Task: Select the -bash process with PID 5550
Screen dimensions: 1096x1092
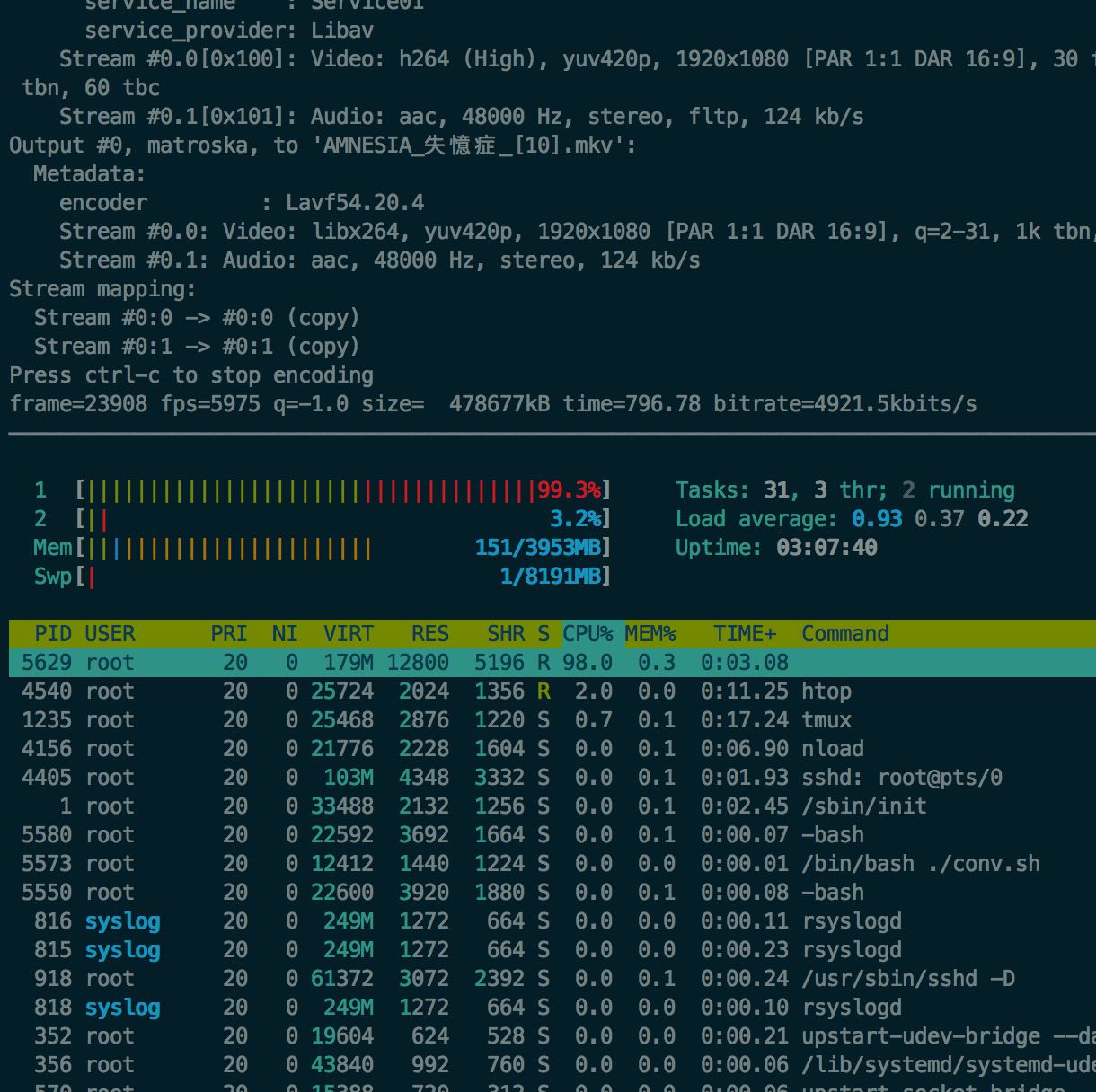Action: coord(552,893)
